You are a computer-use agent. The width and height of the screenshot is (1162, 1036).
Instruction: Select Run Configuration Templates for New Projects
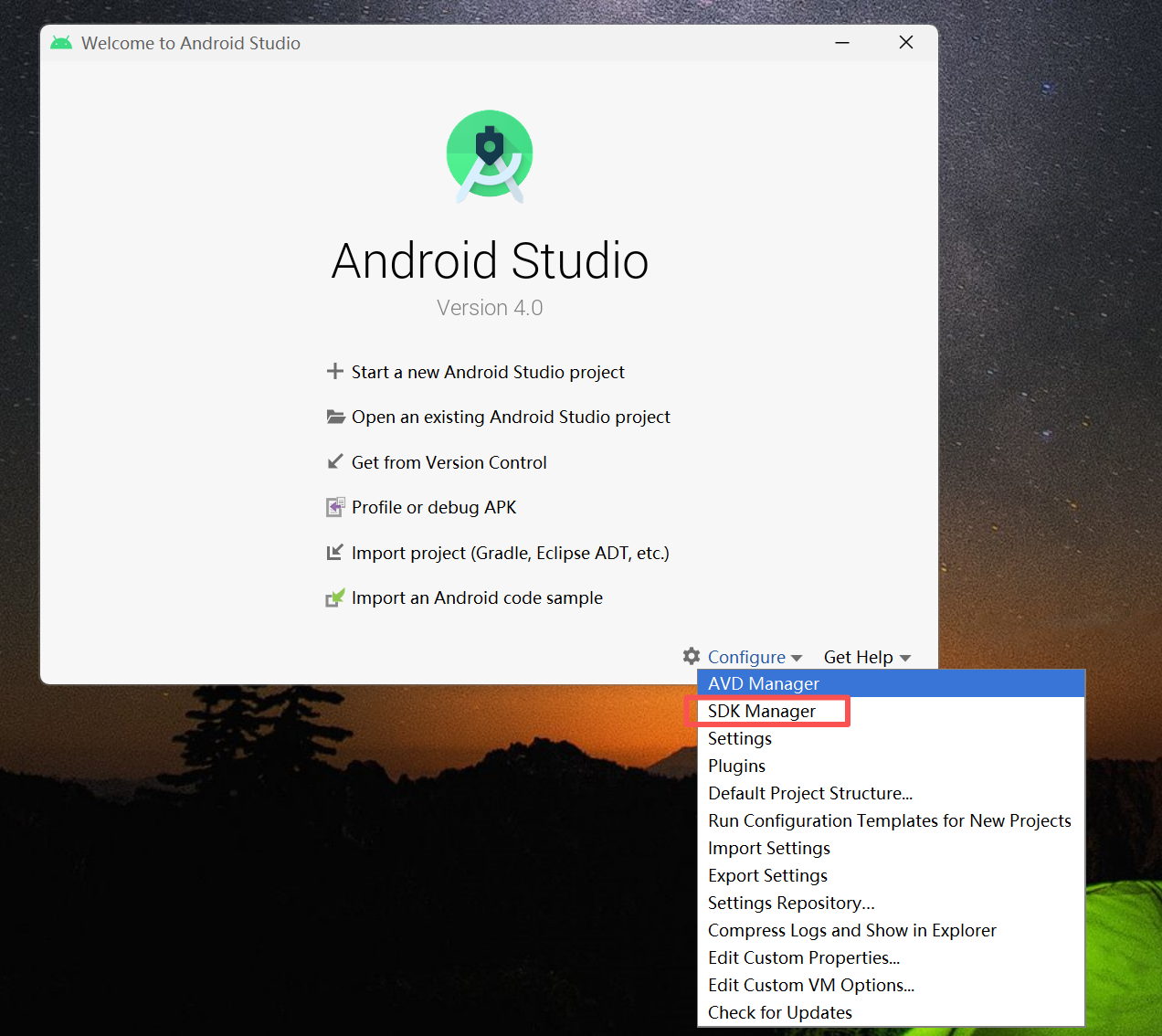[x=891, y=820]
